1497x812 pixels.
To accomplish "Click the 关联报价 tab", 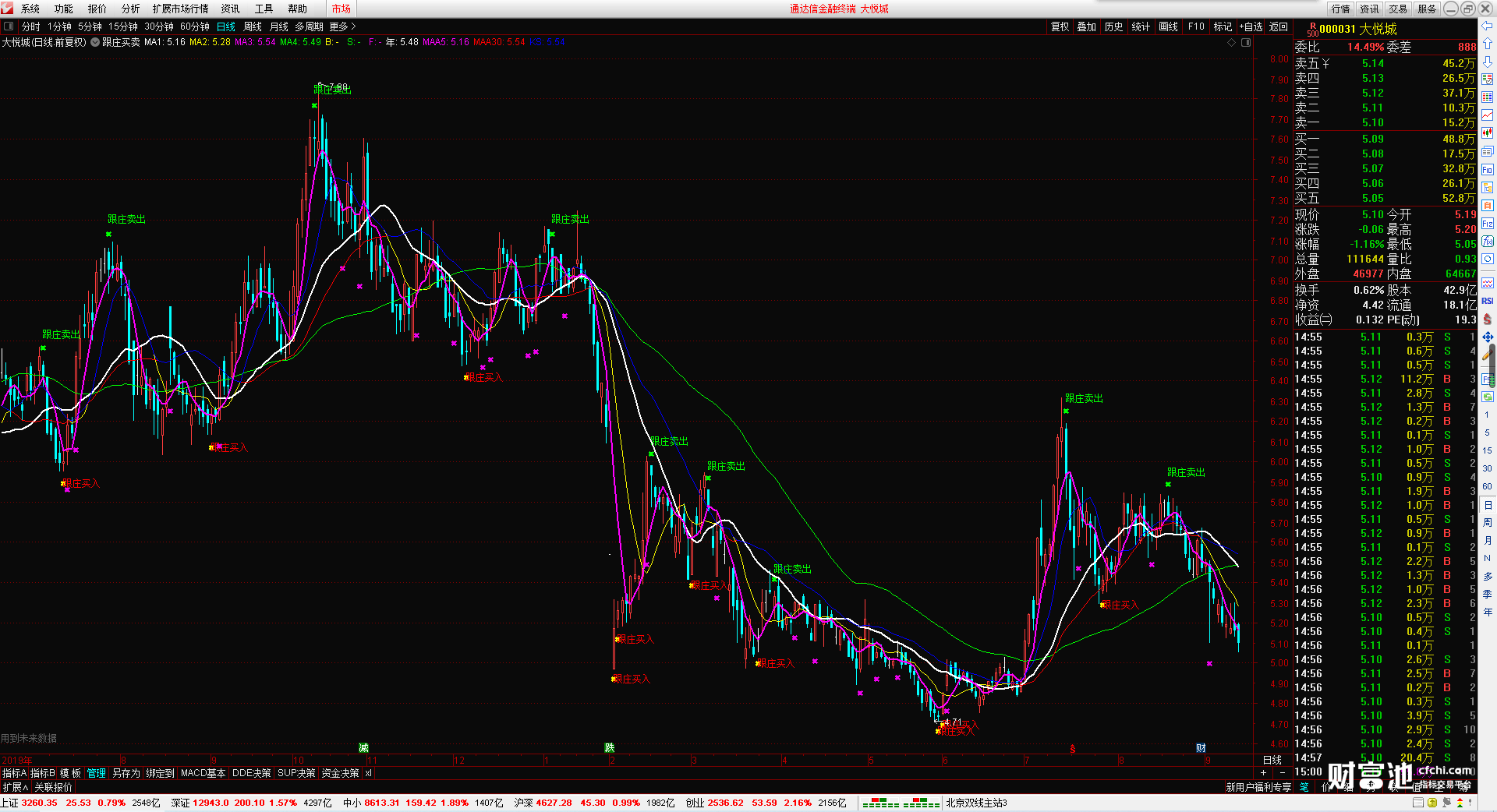I will click(53, 787).
